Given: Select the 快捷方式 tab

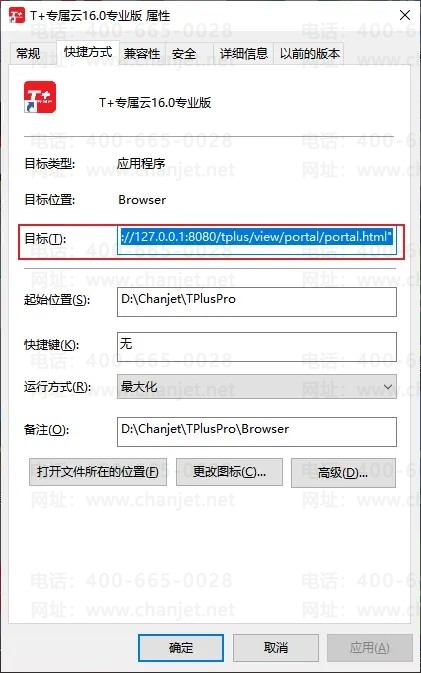Looking at the screenshot, I should [x=88, y=52].
